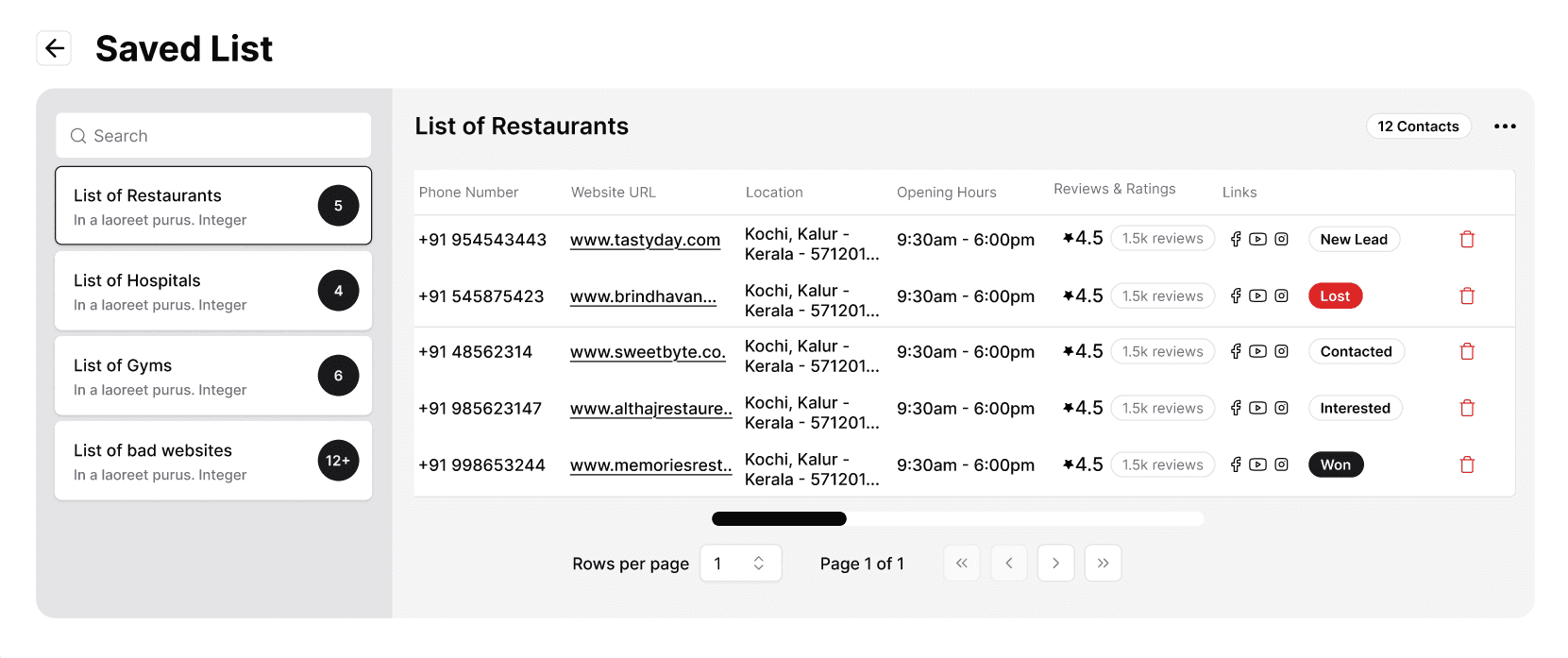This screenshot has width=1568, height=658.
Task: Click the back arrow beside Saved List
Action: pyautogui.click(x=54, y=48)
